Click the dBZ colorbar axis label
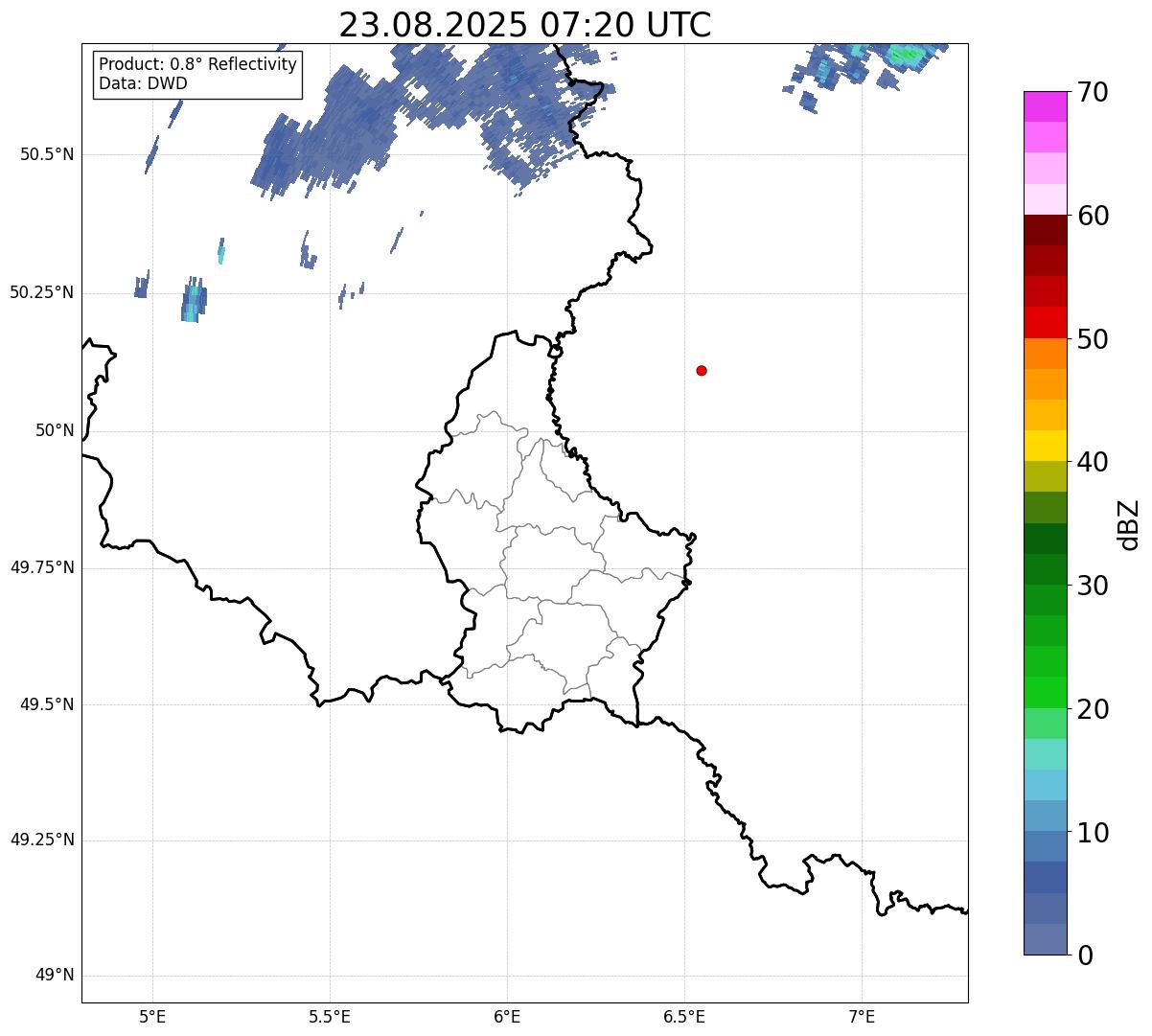The image size is (1152, 1036). pos(1129,524)
